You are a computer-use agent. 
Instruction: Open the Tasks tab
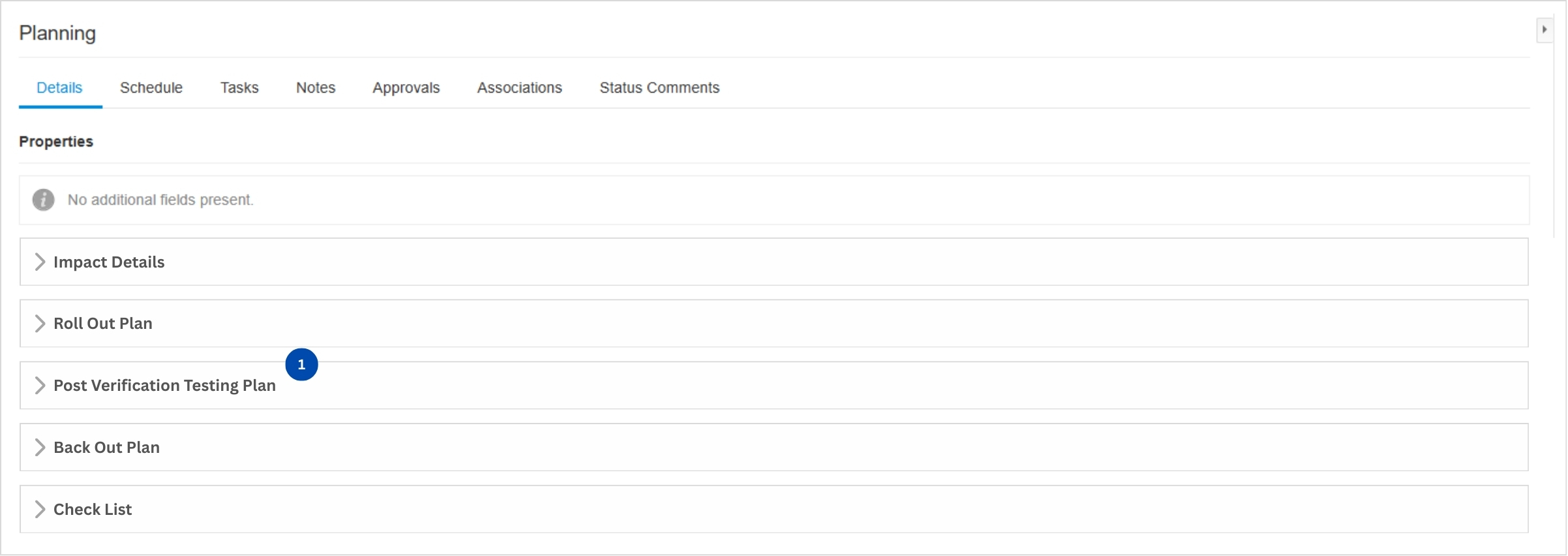tap(239, 87)
